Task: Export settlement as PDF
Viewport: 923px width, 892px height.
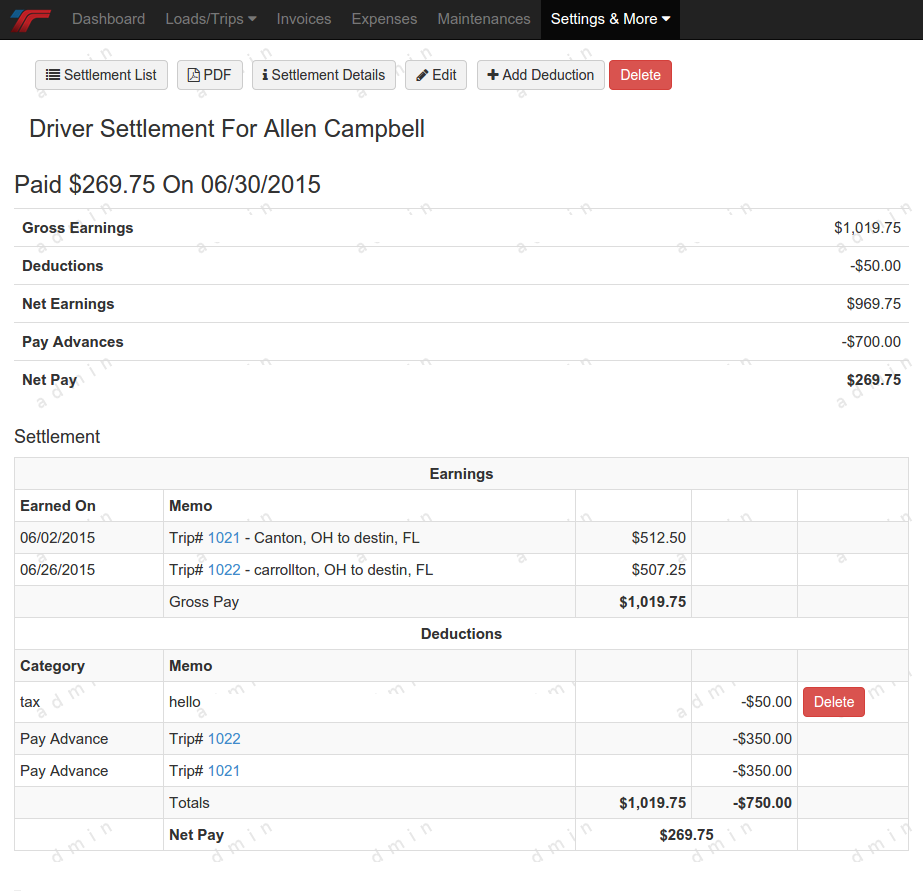Action: [209, 75]
